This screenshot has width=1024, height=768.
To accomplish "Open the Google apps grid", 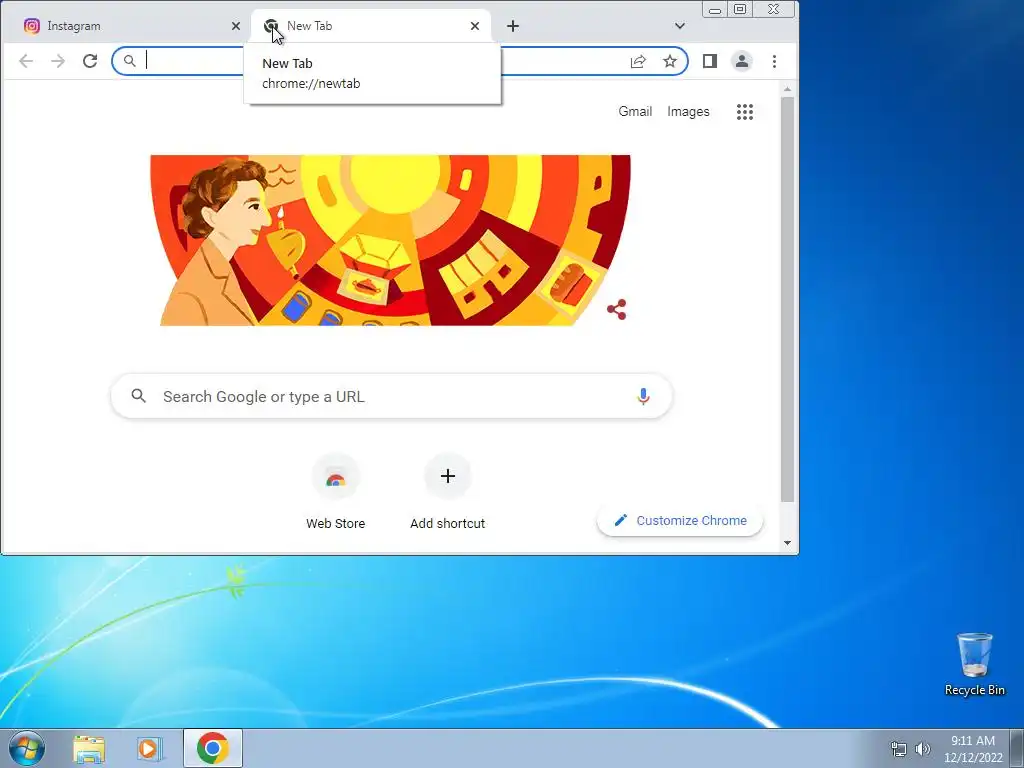I will [x=744, y=112].
